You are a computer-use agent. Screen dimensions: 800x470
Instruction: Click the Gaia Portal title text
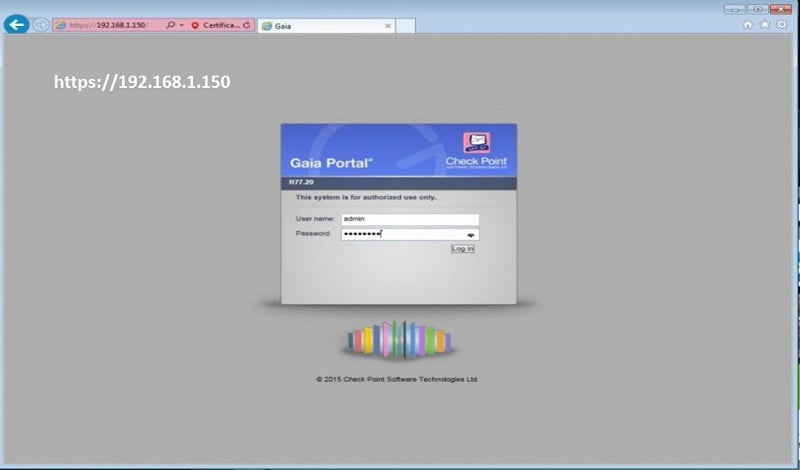point(331,163)
